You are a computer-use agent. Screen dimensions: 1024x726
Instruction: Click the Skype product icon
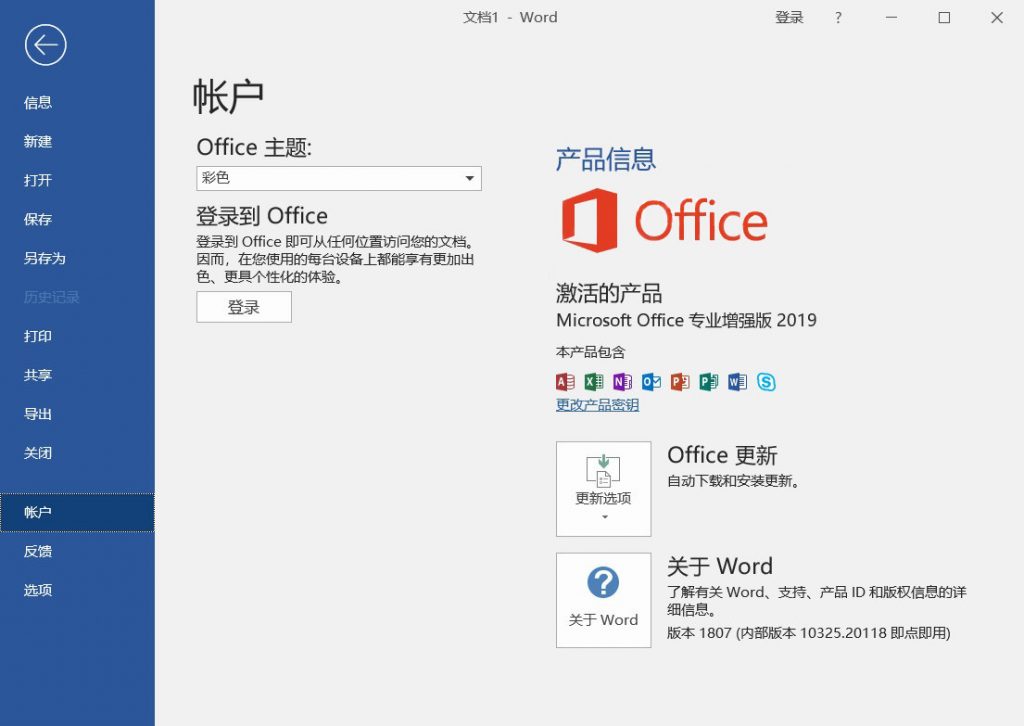tap(766, 381)
